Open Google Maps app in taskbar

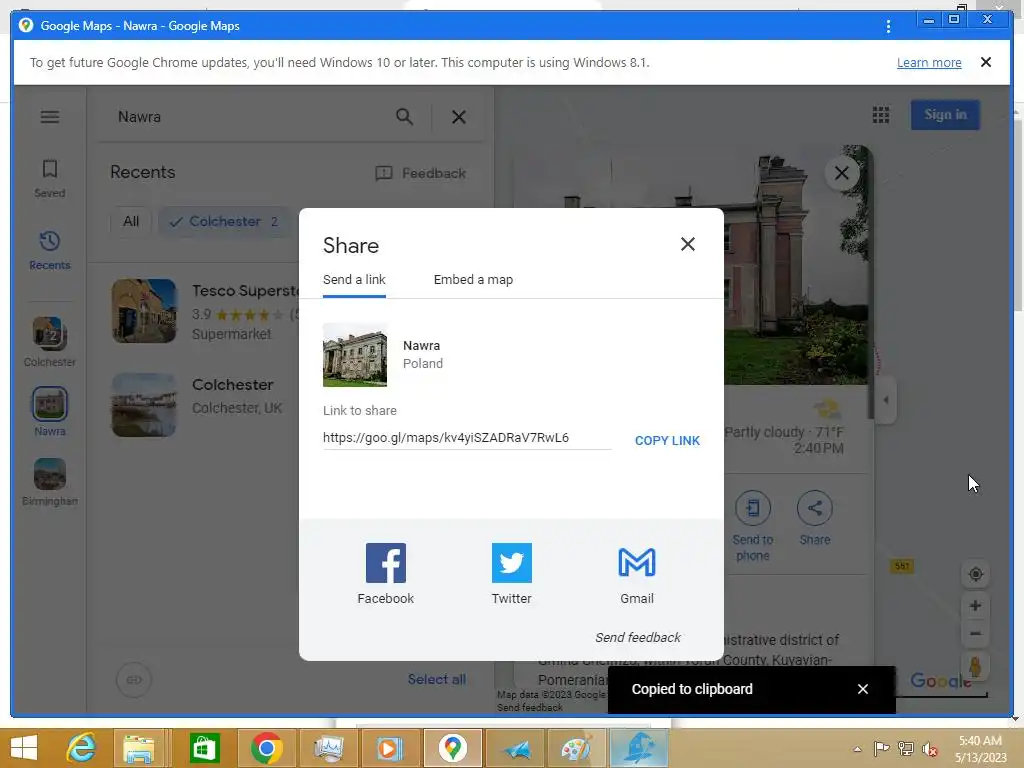pos(452,748)
